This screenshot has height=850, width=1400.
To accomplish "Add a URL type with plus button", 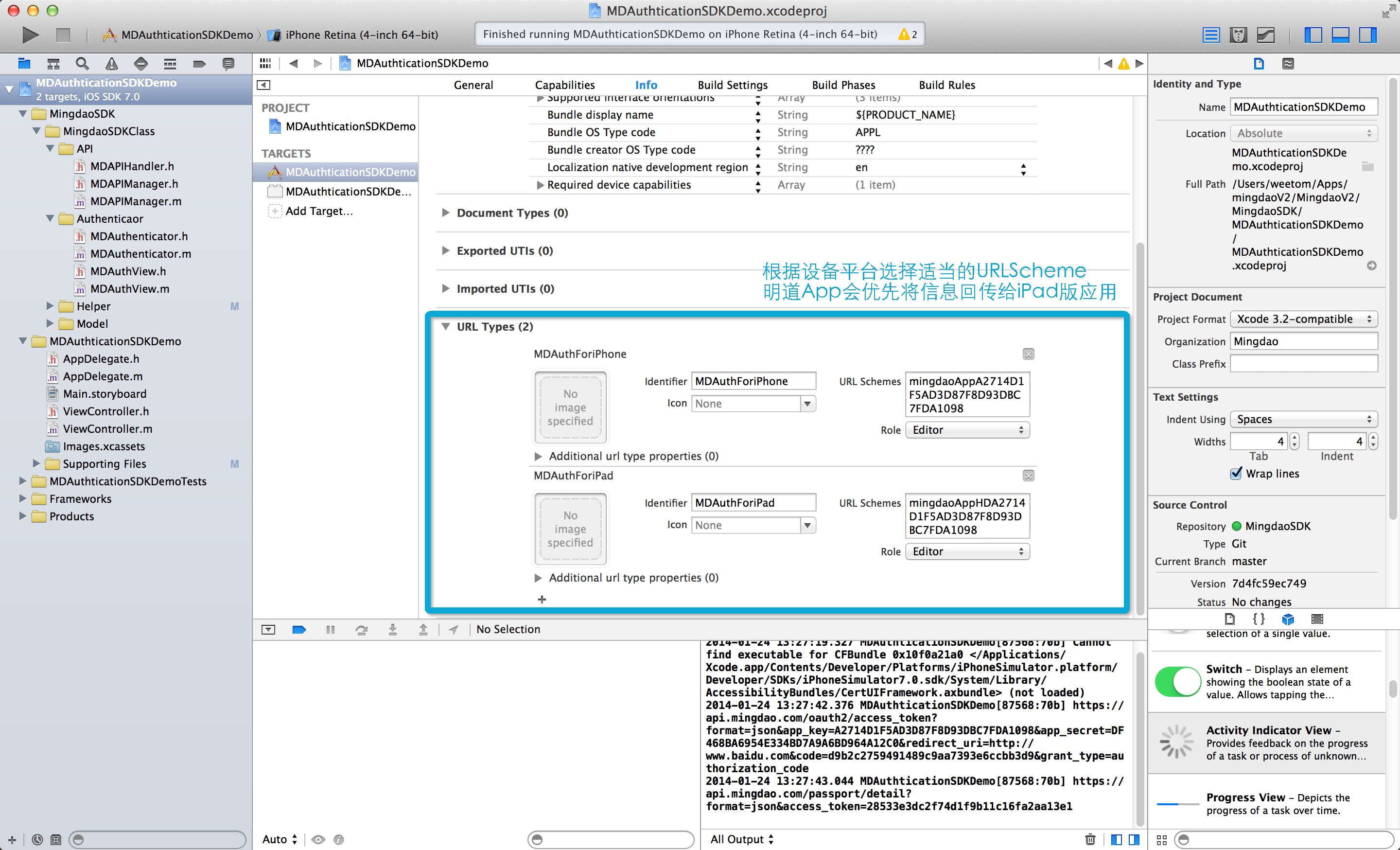I will point(542,600).
